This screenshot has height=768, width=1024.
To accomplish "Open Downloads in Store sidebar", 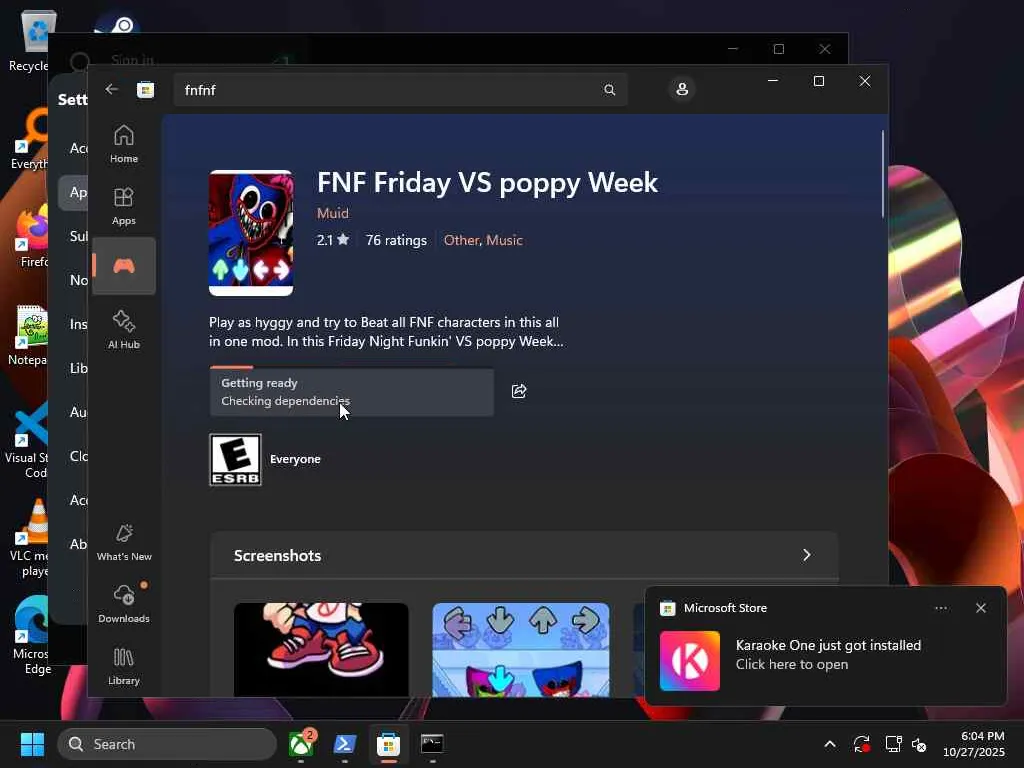I will pyautogui.click(x=123, y=604).
